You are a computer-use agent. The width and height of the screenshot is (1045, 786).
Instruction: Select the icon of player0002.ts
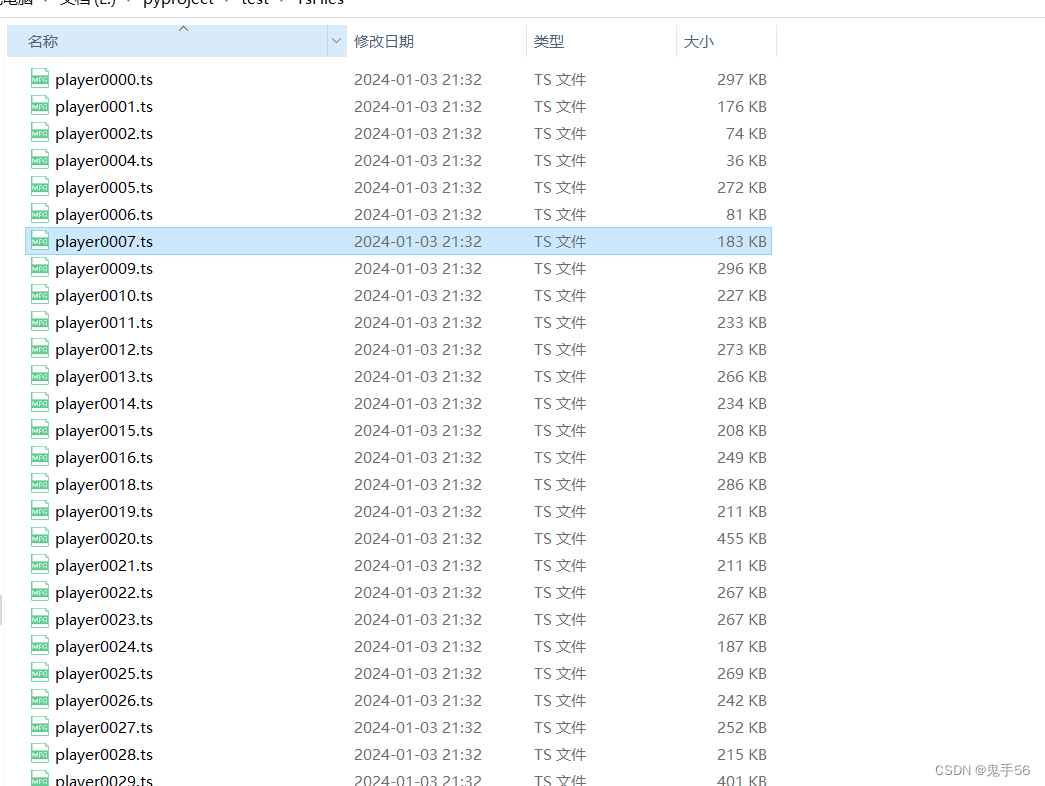[x=40, y=133]
